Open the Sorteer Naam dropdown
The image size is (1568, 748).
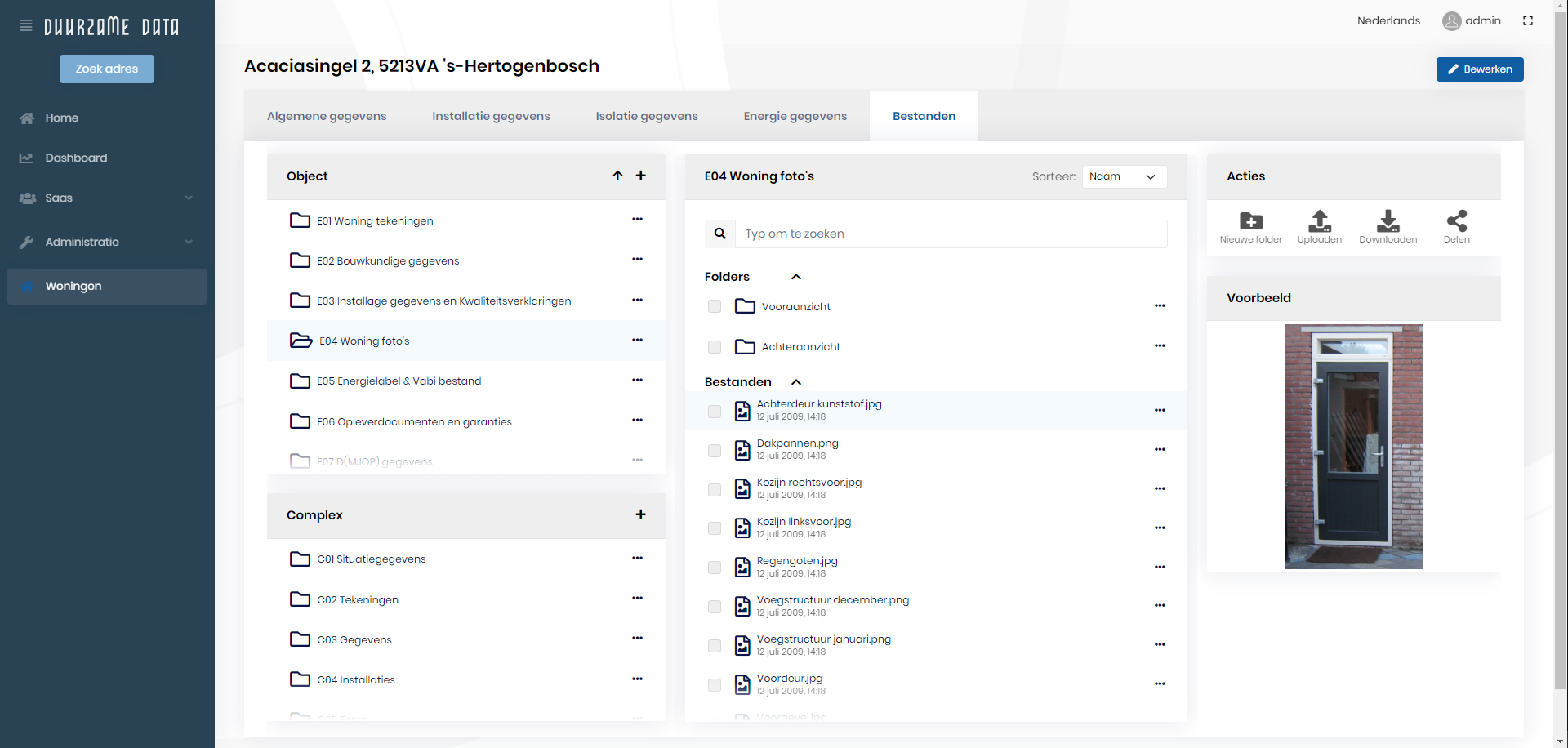coord(1124,177)
